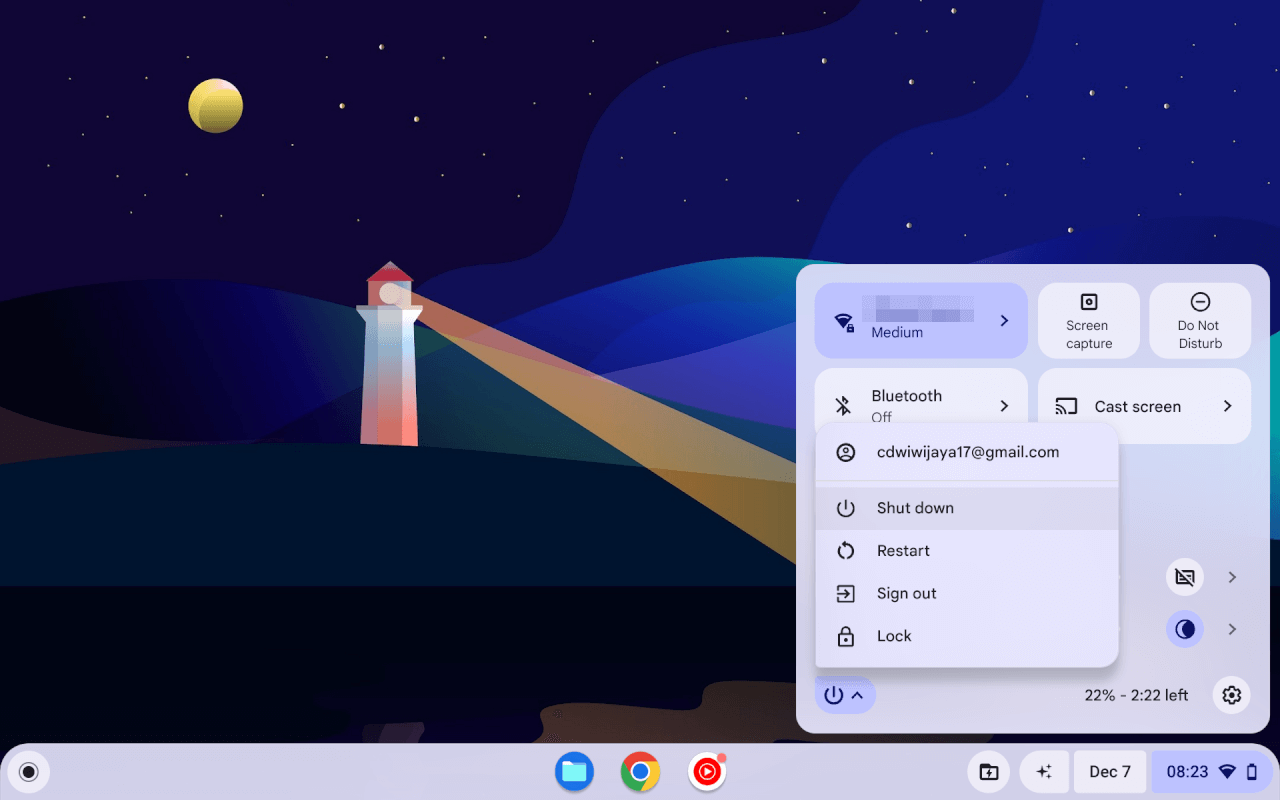This screenshot has width=1280, height=800.
Task: Click the Quick Insert sparkle icon
Action: pyautogui.click(x=1044, y=771)
